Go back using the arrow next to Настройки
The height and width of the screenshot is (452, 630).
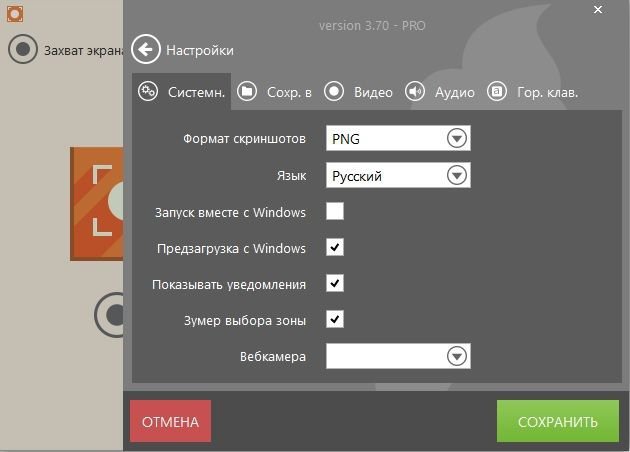[x=145, y=49]
